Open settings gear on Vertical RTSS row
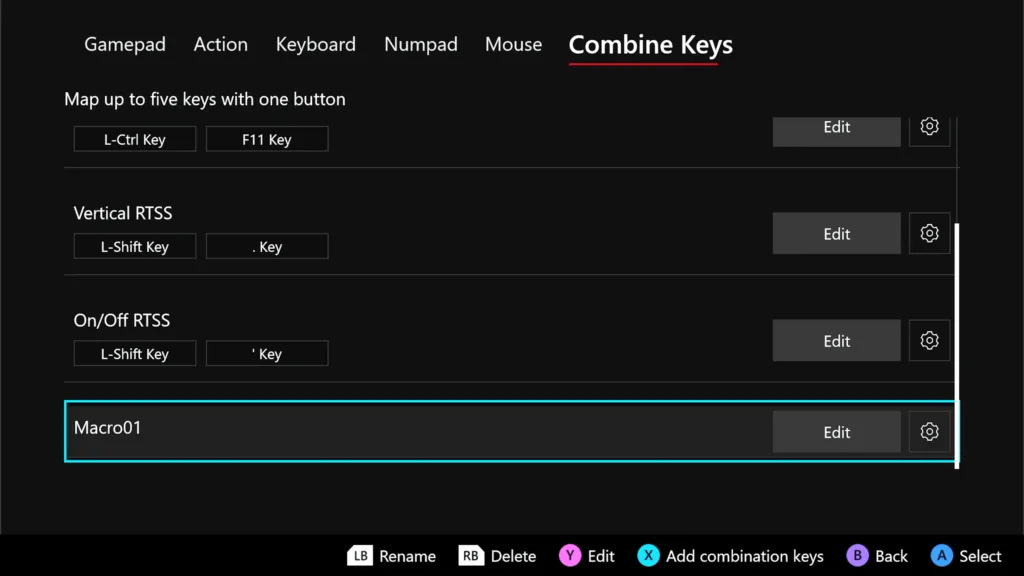The width and height of the screenshot is (1024, 576). [929, 233]
